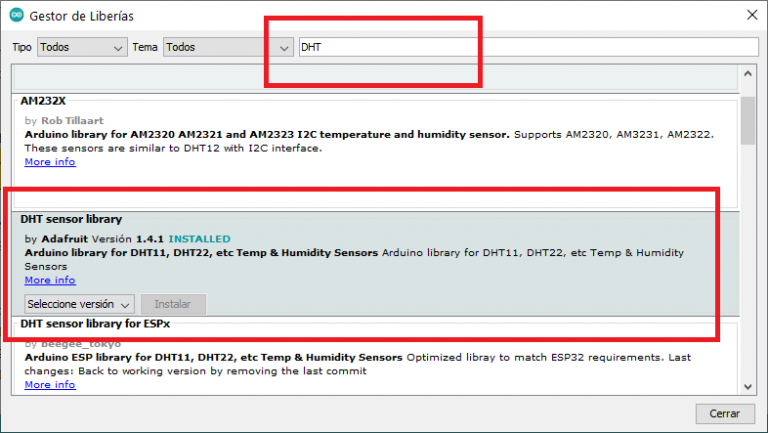768x433 pixels.
Task: Open the Tipo dropdown
Action: (82, 47)
